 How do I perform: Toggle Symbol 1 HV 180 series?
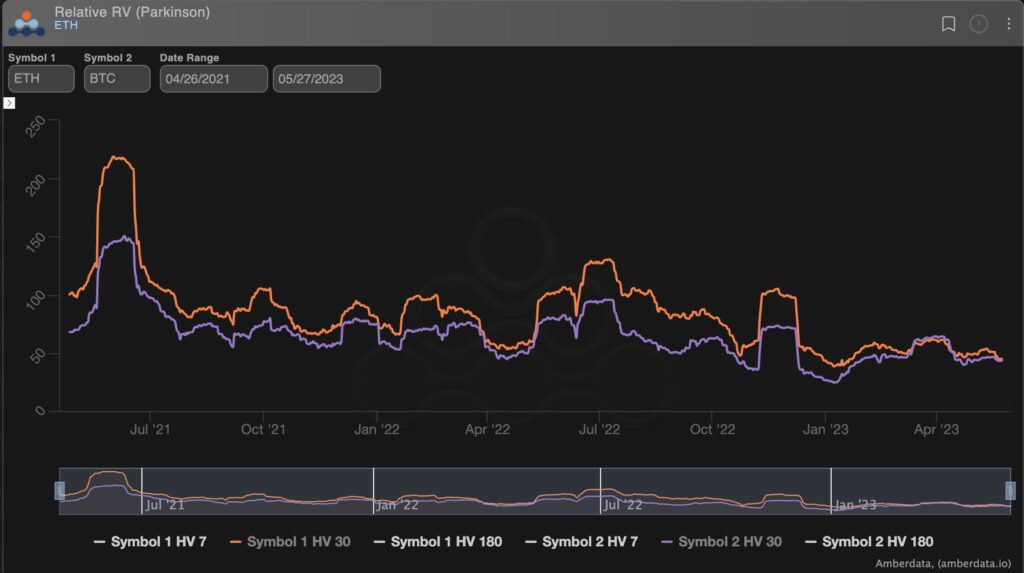438,542
